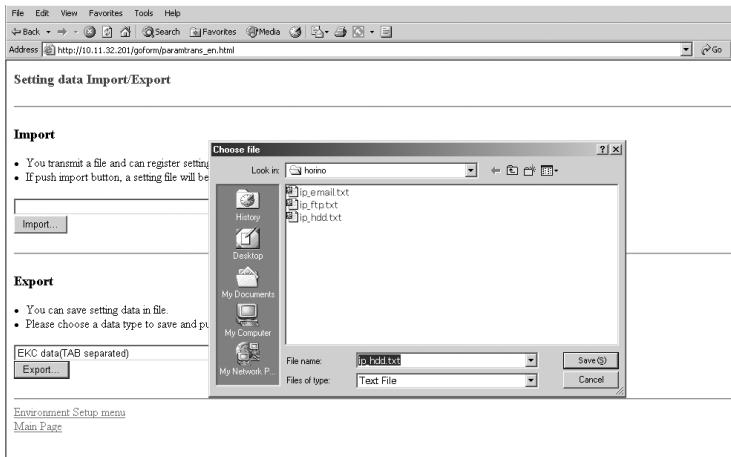731x457 pixels.
Task: Open Desktop in the places bar
Action: point(248,243)
